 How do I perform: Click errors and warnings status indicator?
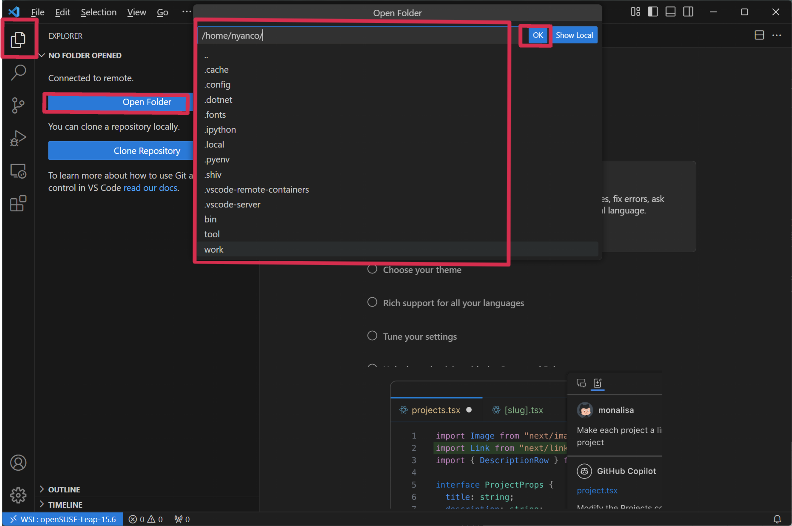[x=145, y=519]
